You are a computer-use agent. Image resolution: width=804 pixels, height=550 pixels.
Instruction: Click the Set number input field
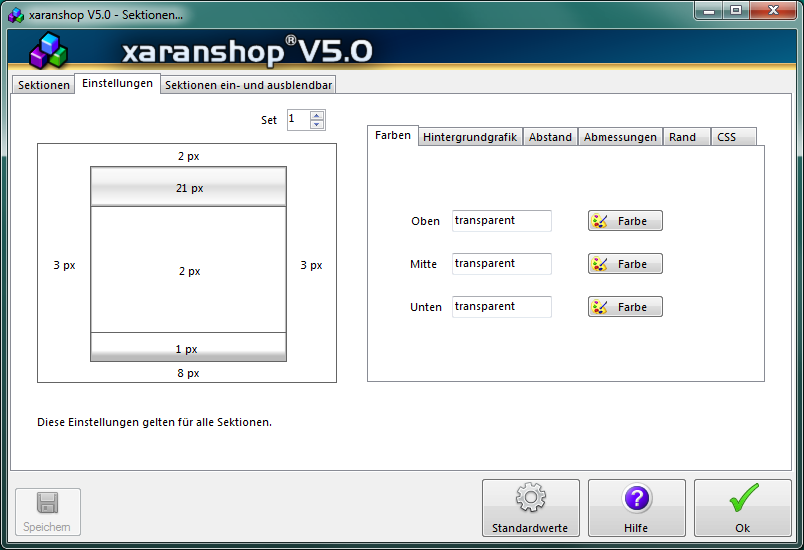(x=299, y=120)
